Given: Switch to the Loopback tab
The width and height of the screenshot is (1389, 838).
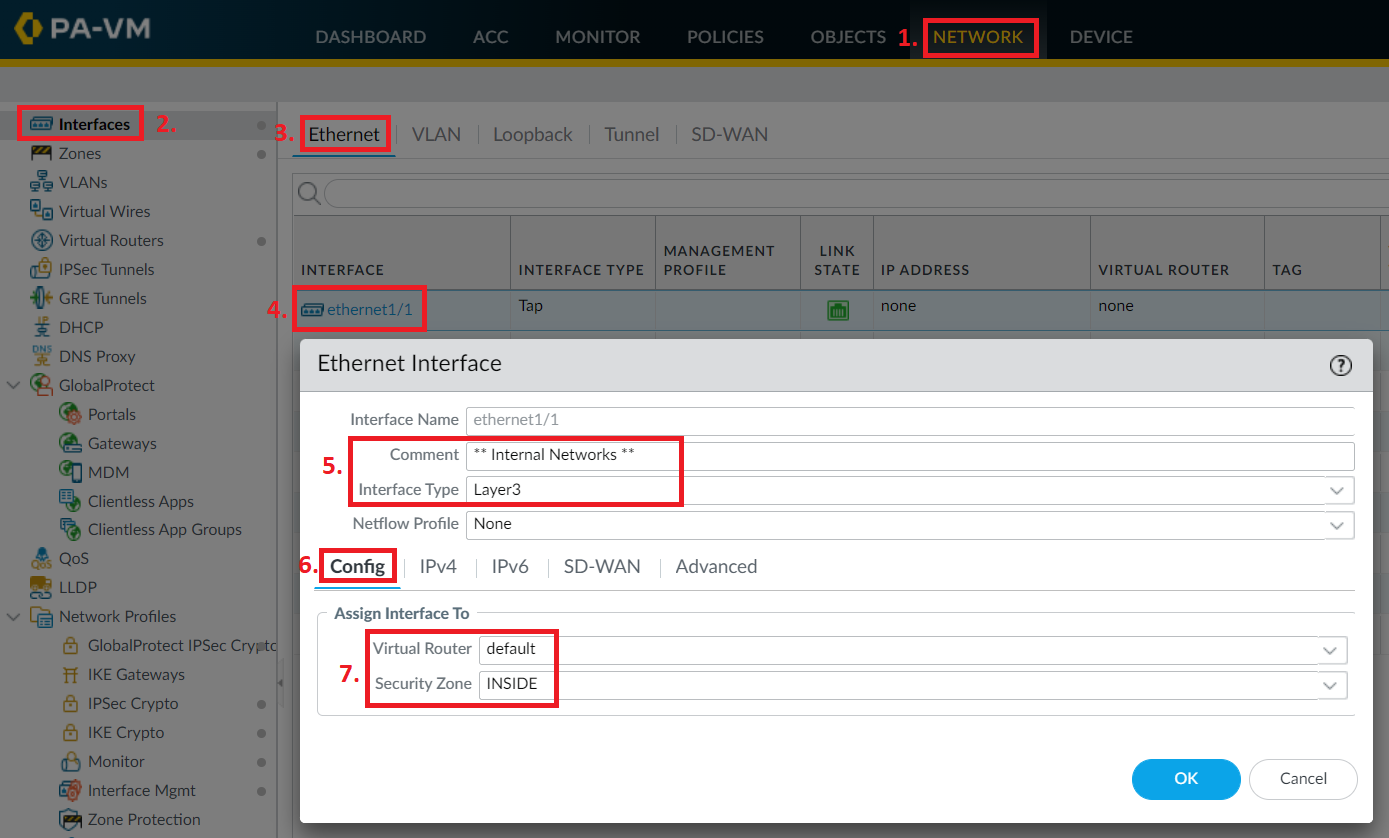Looking at the screenshot, I should [533, 134].
